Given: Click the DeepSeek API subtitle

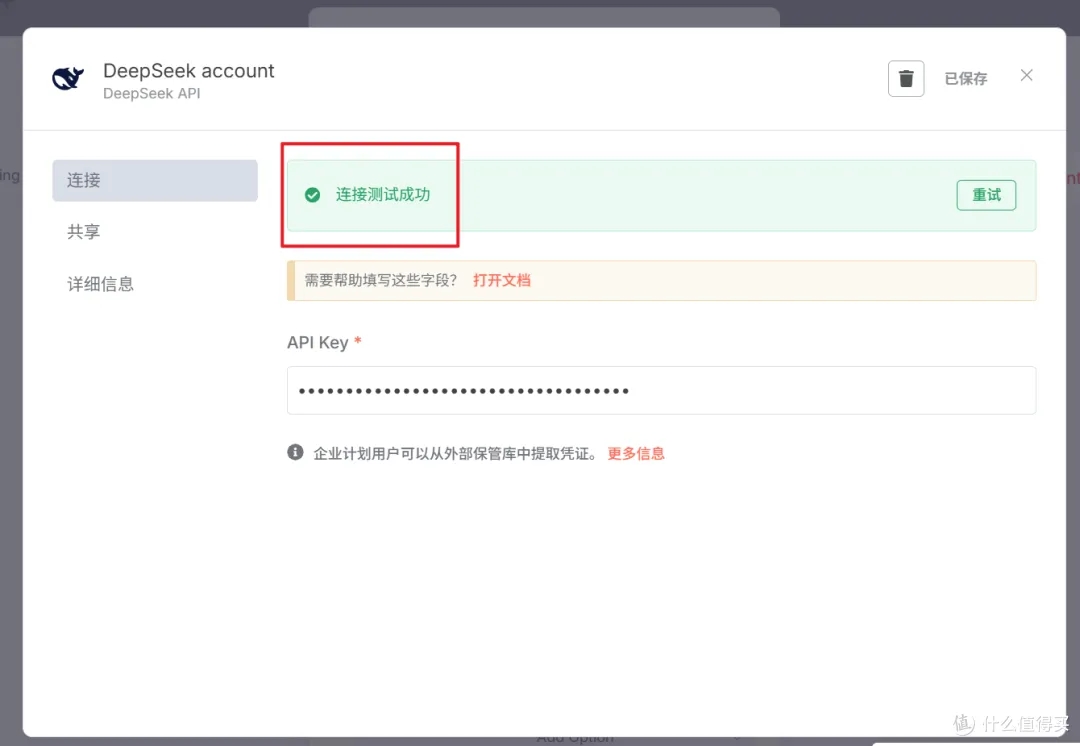Looking at the screenshot, I should click(152, 94).
